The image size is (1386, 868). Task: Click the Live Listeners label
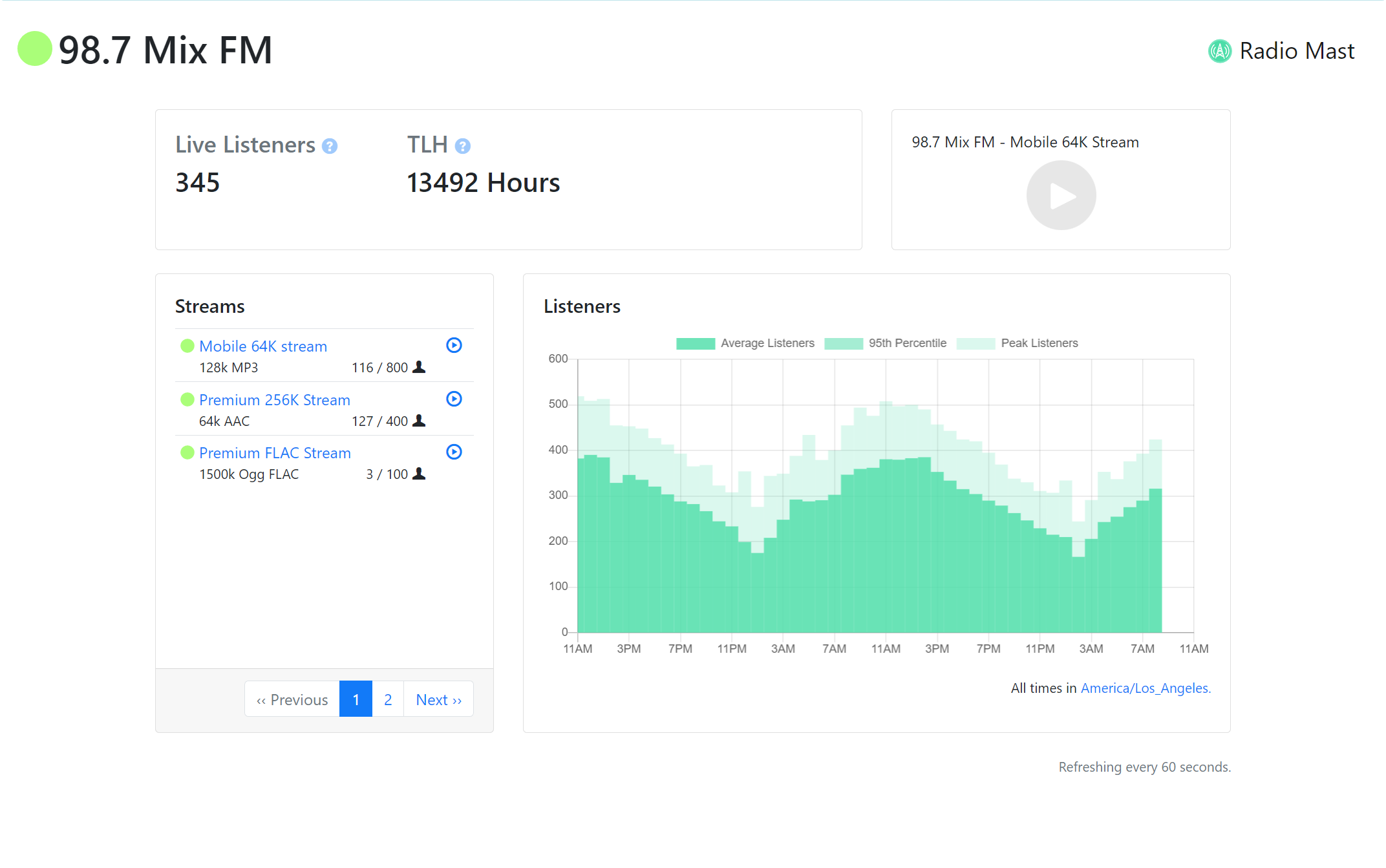[x=246, y=145]
